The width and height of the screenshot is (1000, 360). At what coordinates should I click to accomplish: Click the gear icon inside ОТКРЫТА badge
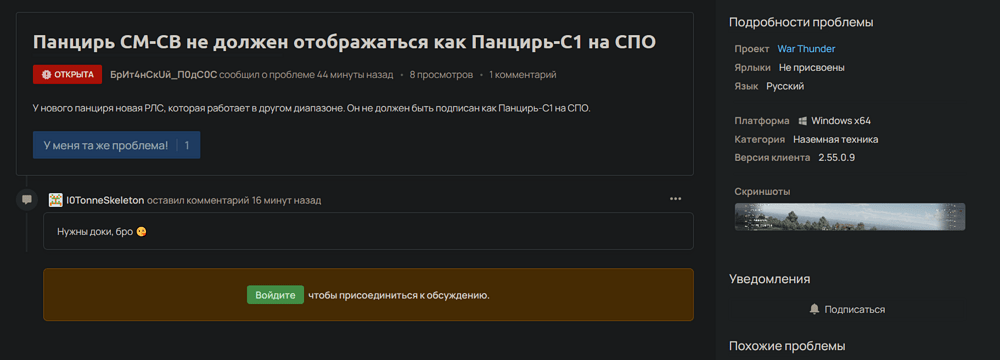[x=46, y=75]
